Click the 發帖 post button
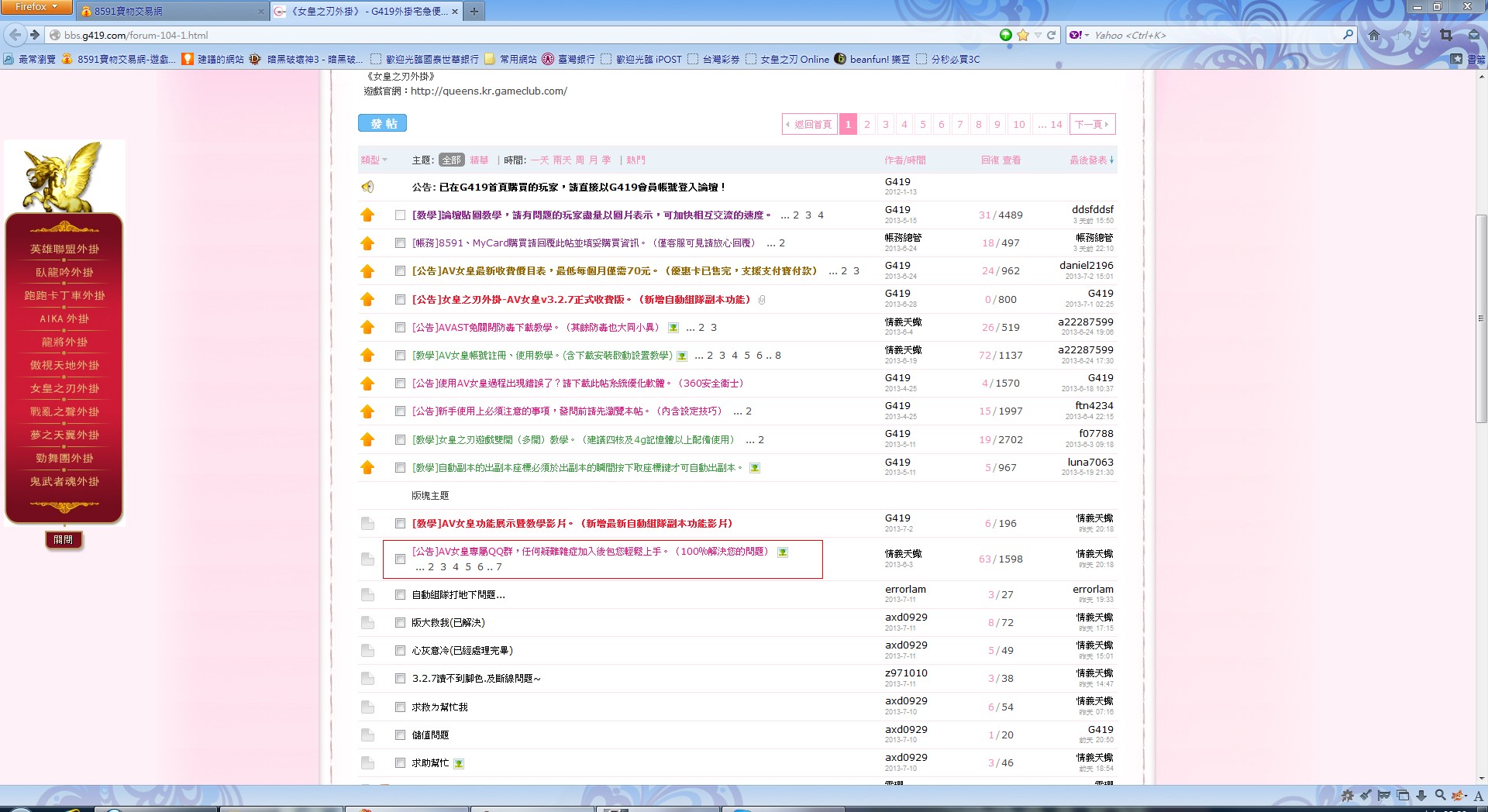The height and width of the screenshot is (812, 1488). pos(382,123)
